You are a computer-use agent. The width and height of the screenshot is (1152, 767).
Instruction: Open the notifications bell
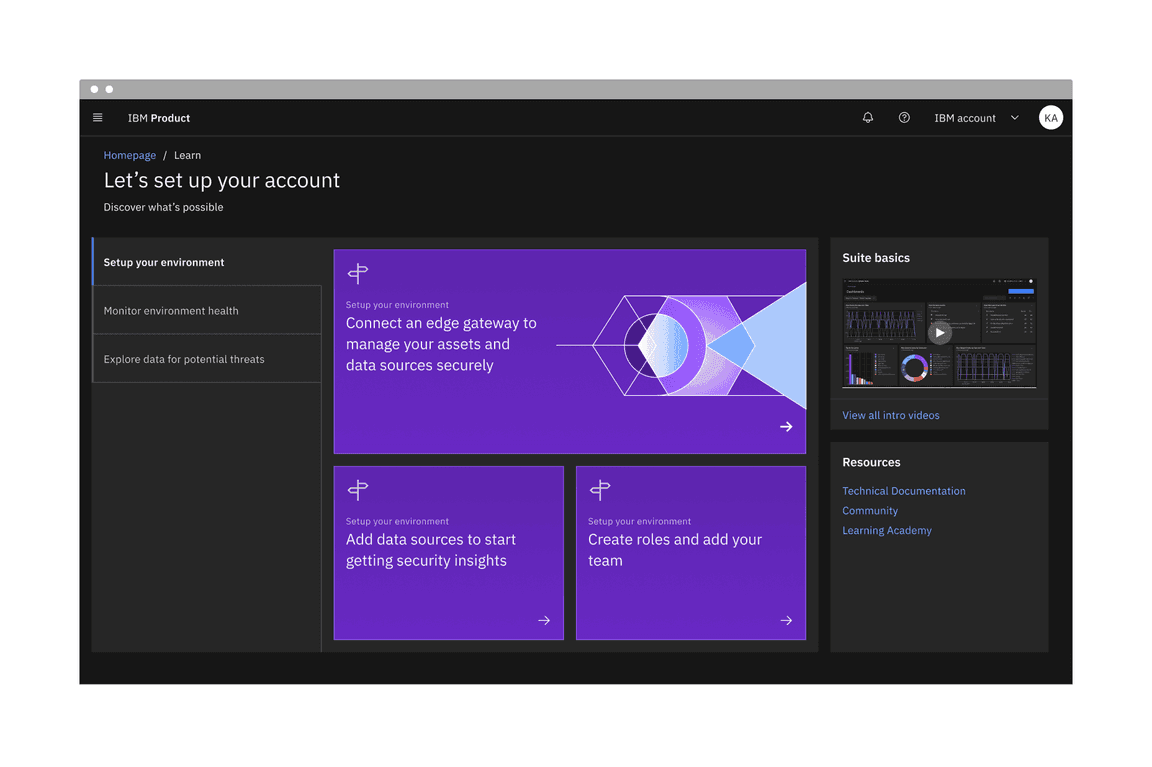[x=868, y=118]
